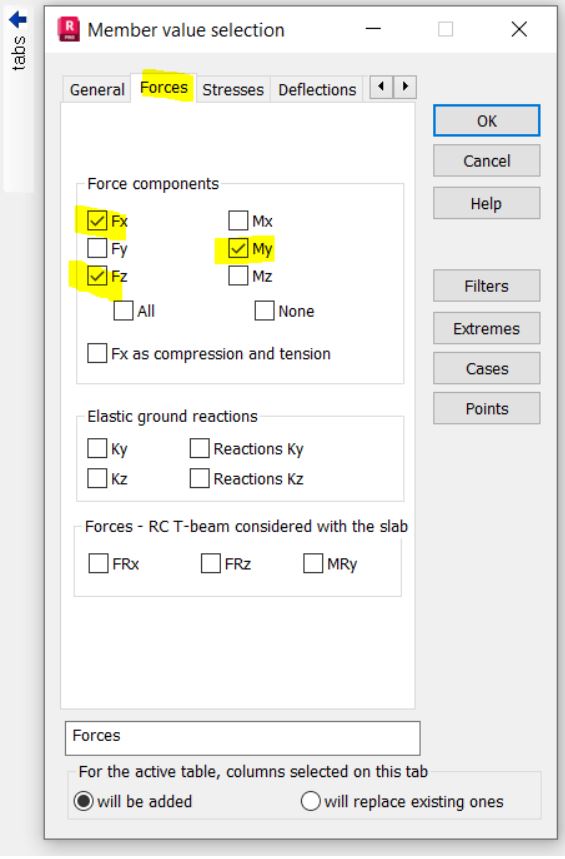The image size is (565, 859).
Task: Tick the Mz moment checkbox
Action: click(x=238, y=276)
